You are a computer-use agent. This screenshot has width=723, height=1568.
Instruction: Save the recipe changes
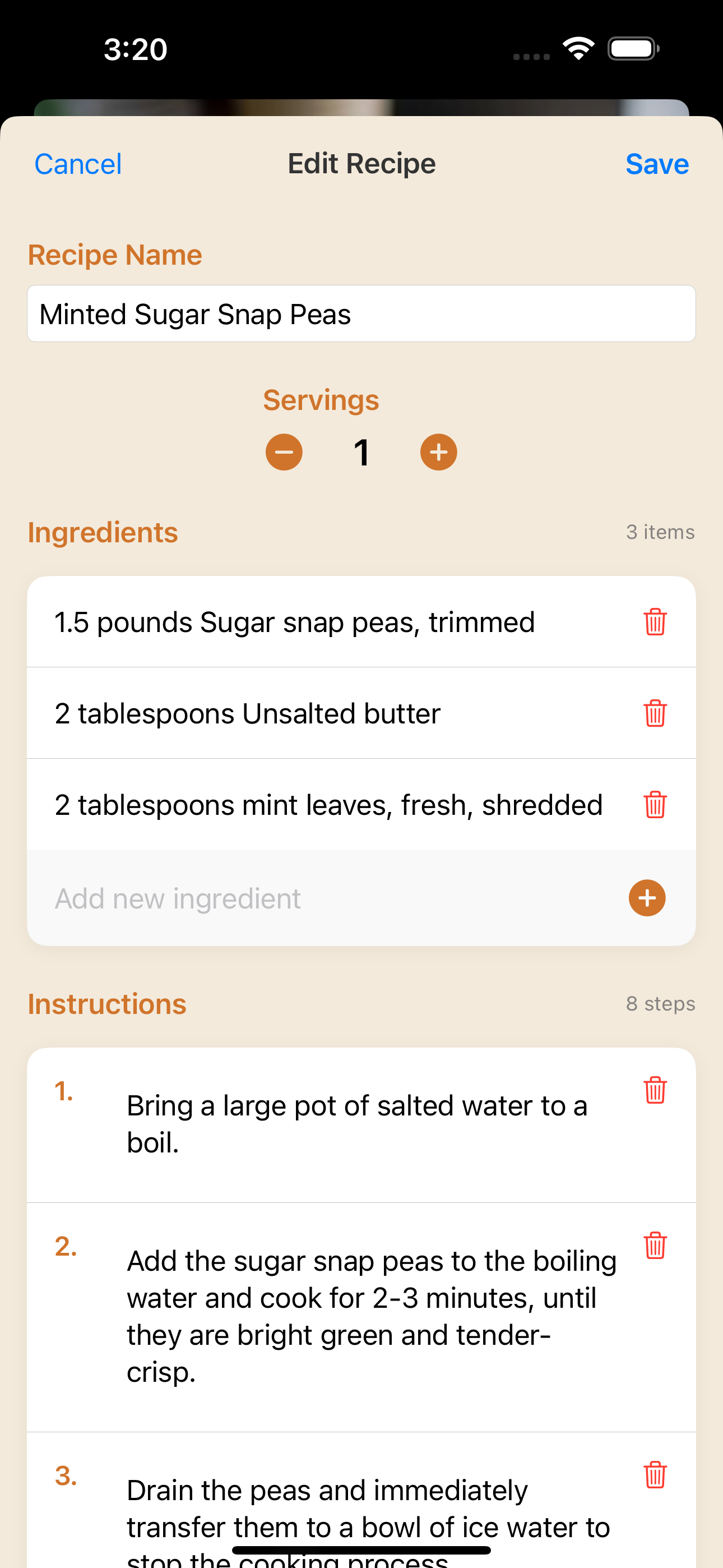[x=657, y=164]
